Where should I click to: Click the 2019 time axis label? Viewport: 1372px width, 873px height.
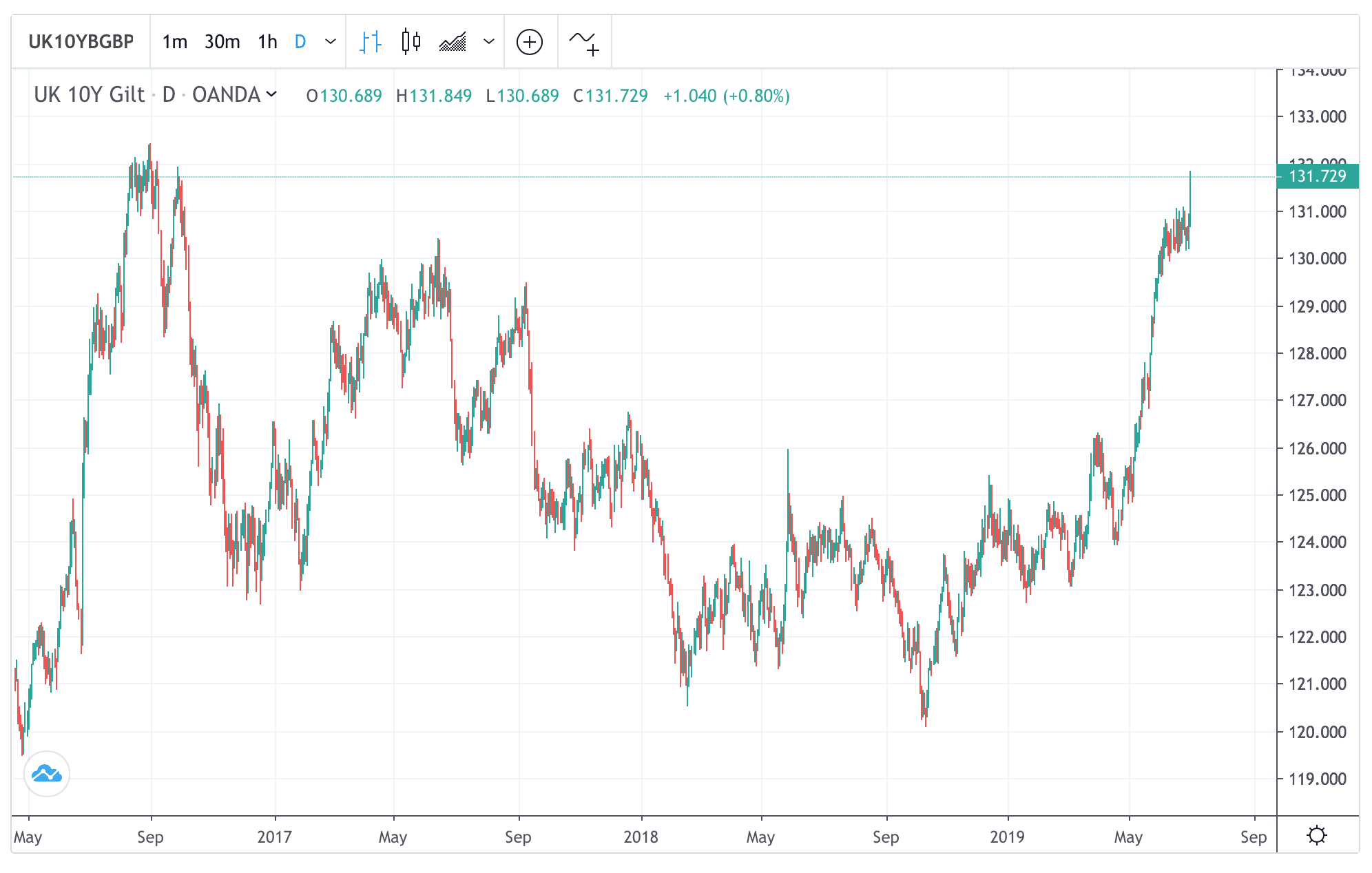click(x=1008, y=837)
